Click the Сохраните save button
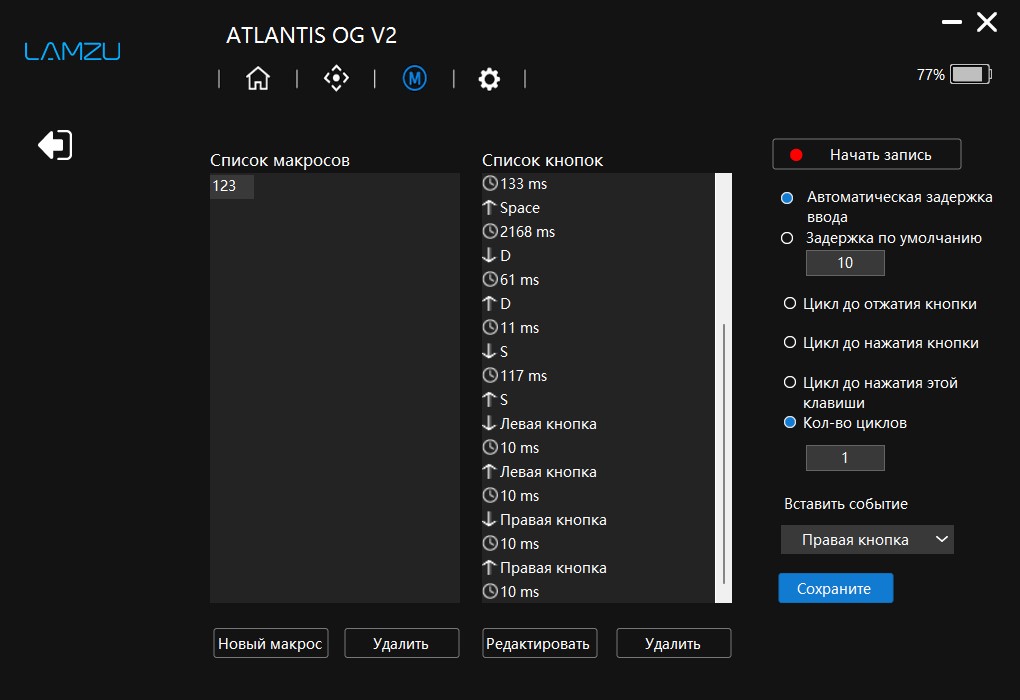The width and height of the screenshot is (1020, 700). pyautogui.click(x=835, y=588)
